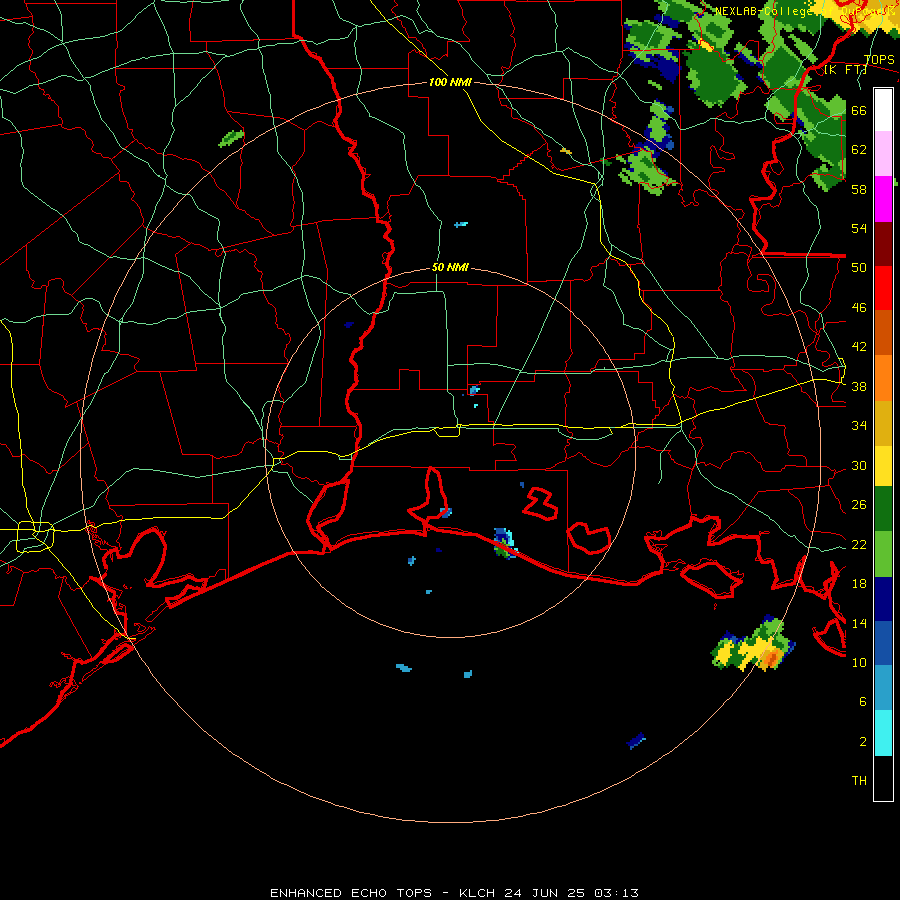Click the gold legend swatch
The image size is (900, 900).
pyautogui.click(x=883, y=423)
